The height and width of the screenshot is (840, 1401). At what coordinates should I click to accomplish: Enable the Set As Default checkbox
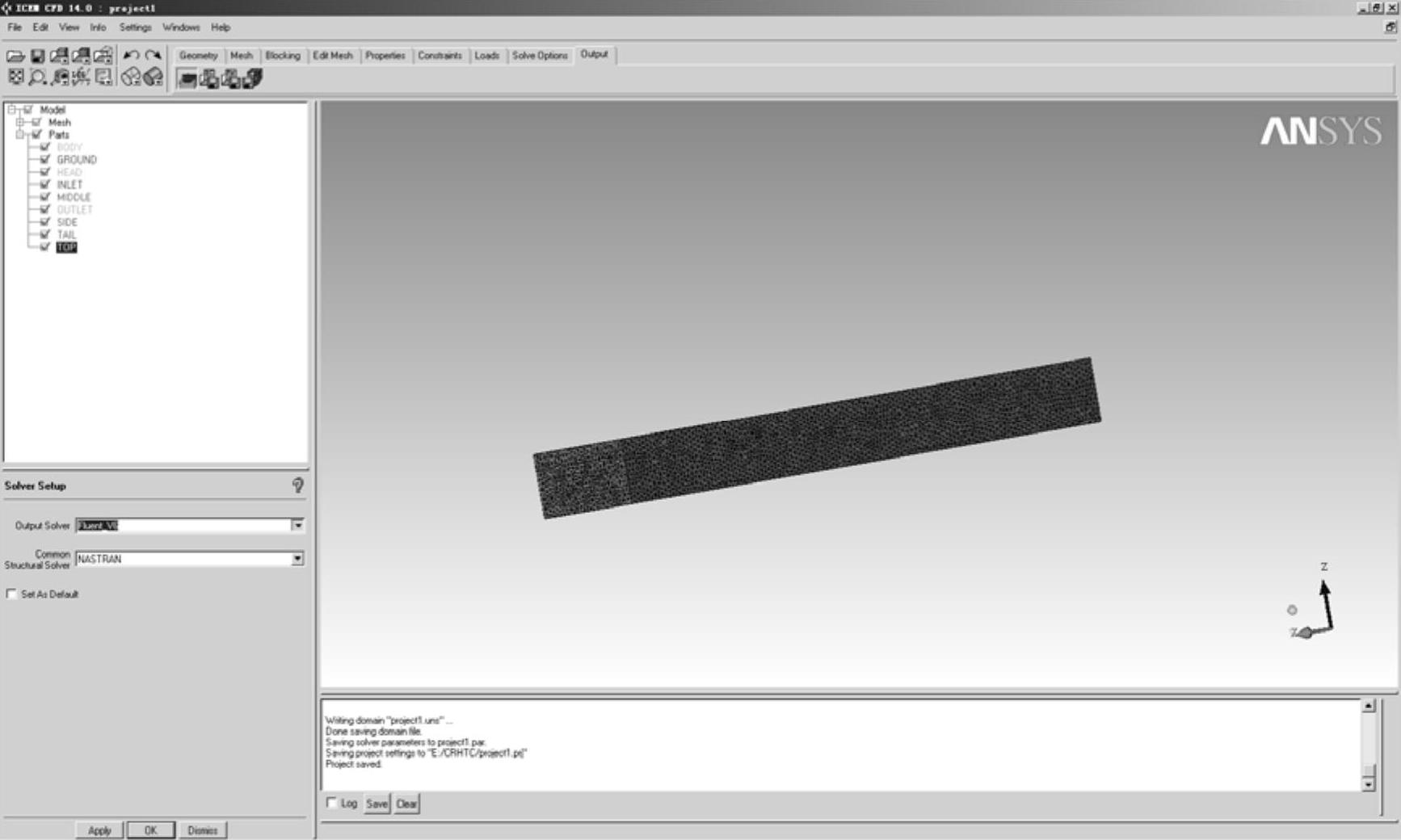click(x=11, y=594)
